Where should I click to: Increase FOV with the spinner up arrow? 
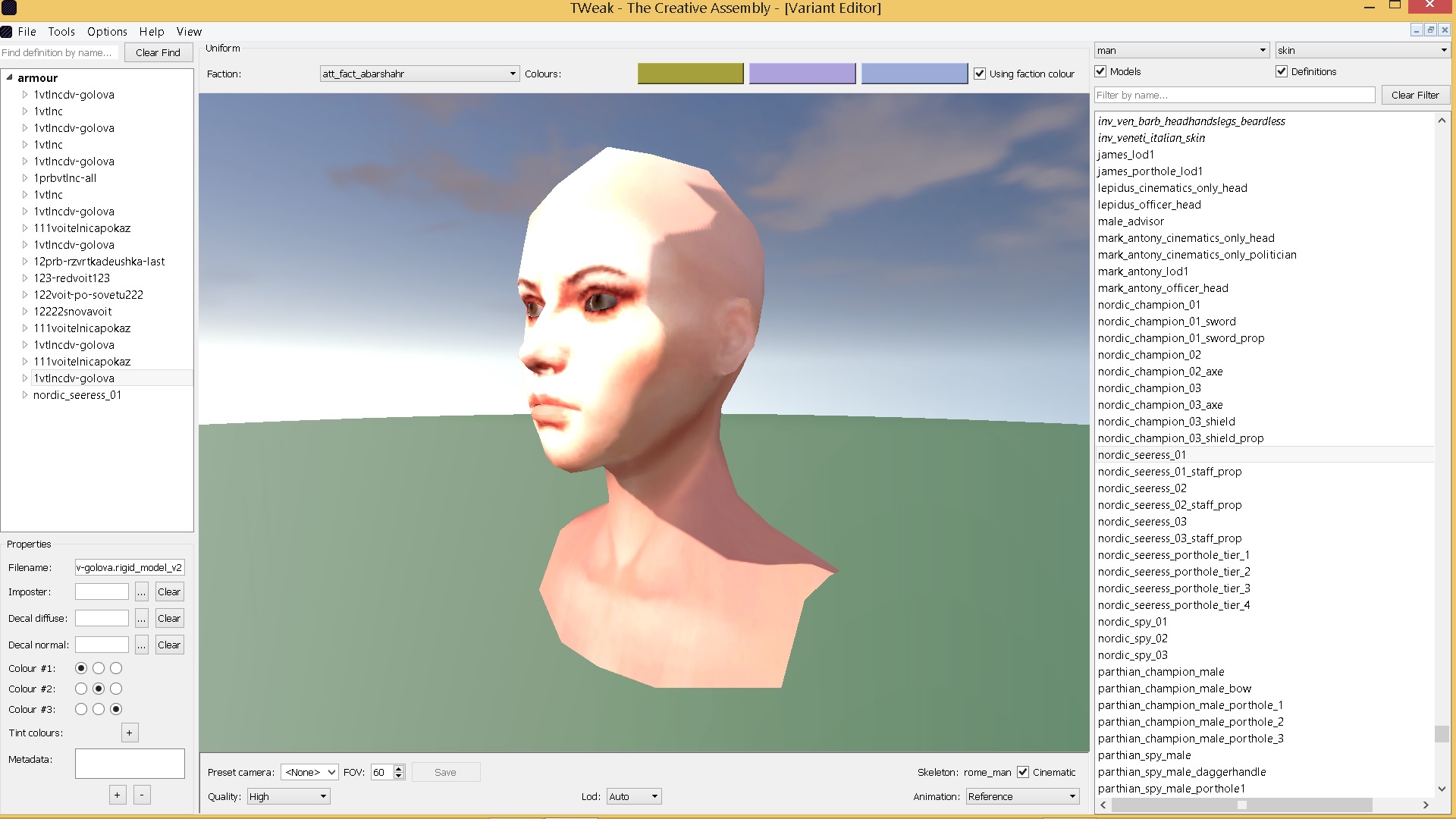[399, 768]
